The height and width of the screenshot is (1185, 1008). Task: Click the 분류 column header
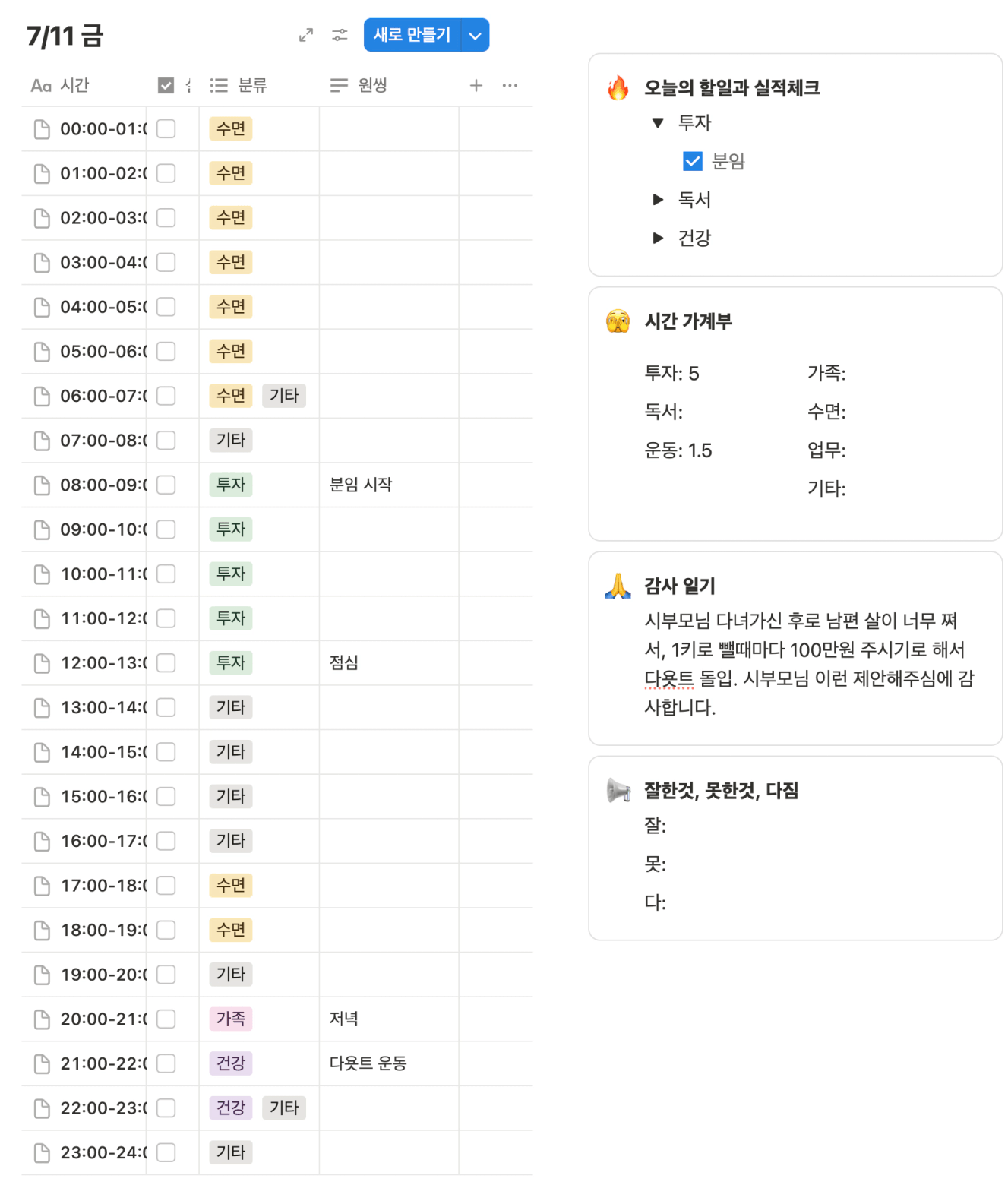point(253,86)
